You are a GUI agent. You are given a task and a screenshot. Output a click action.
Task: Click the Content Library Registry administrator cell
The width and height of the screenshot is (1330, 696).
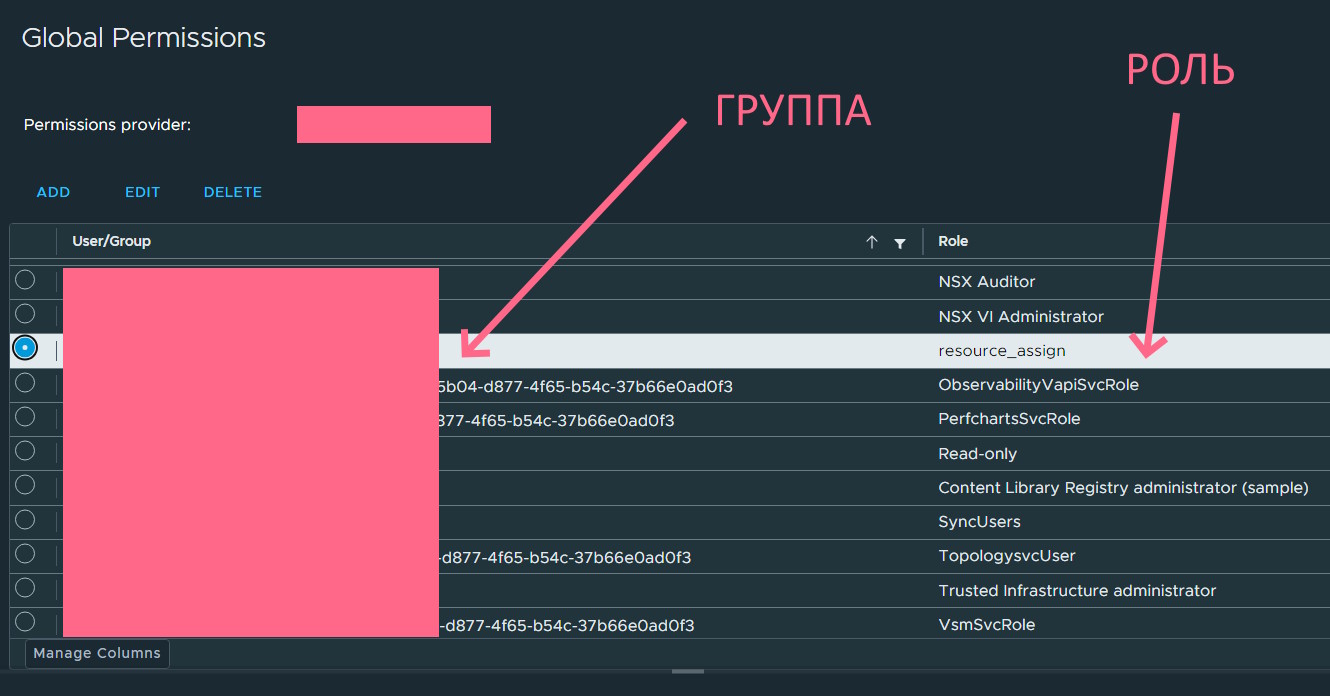coord(1123,488)
